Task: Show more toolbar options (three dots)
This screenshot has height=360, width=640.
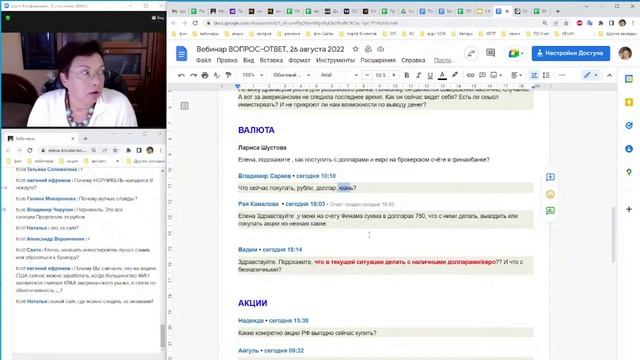Action: pyautogui.click(x=562, y=75)
